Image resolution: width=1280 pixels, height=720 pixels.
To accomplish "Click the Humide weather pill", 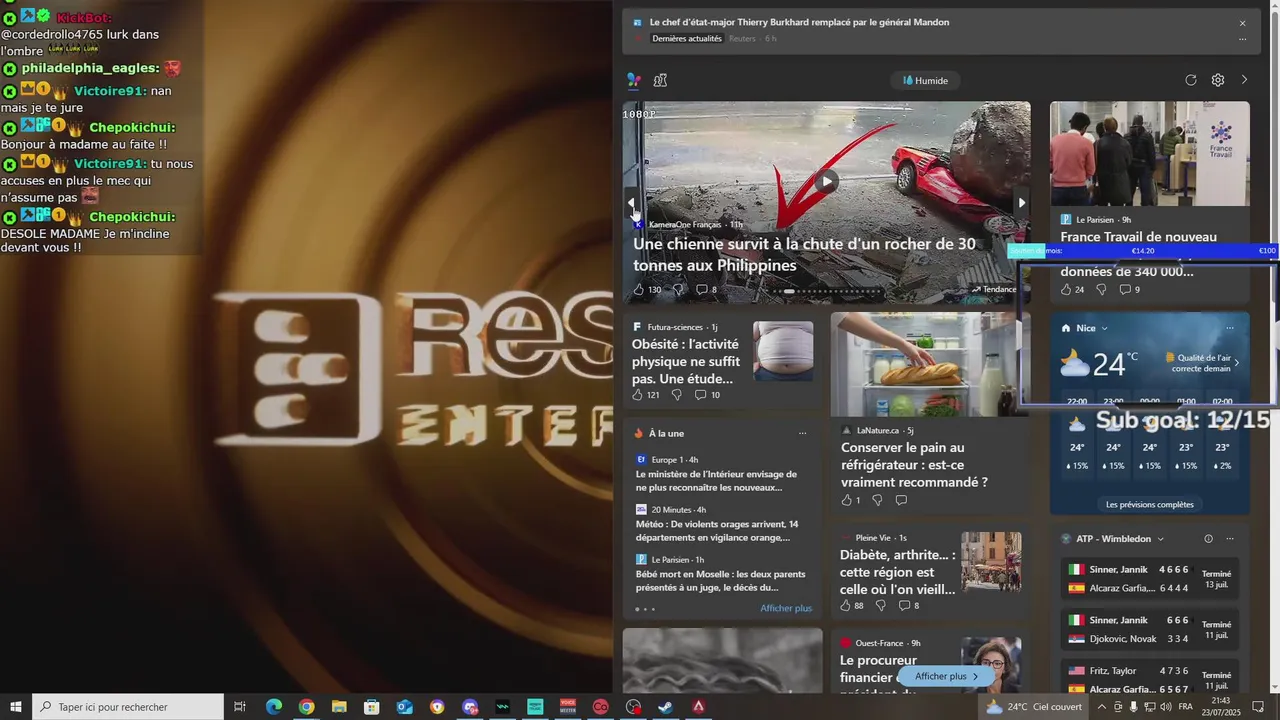I will point(926,80).
